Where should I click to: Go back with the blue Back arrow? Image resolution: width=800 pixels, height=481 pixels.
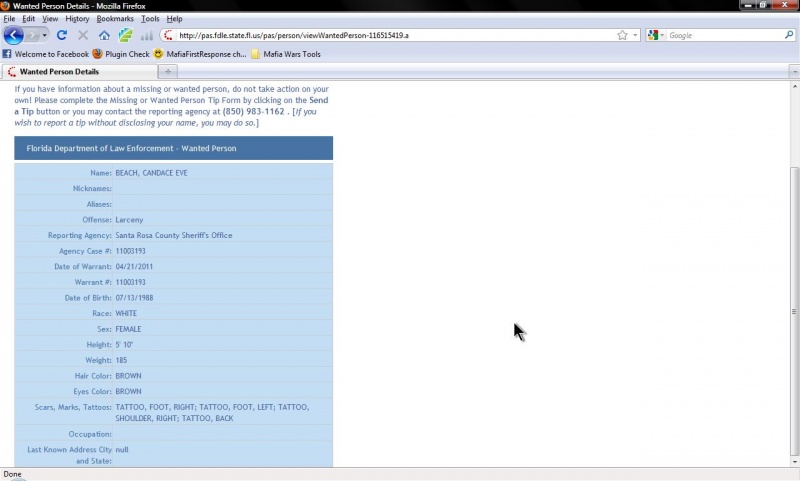tap(13, 35)
